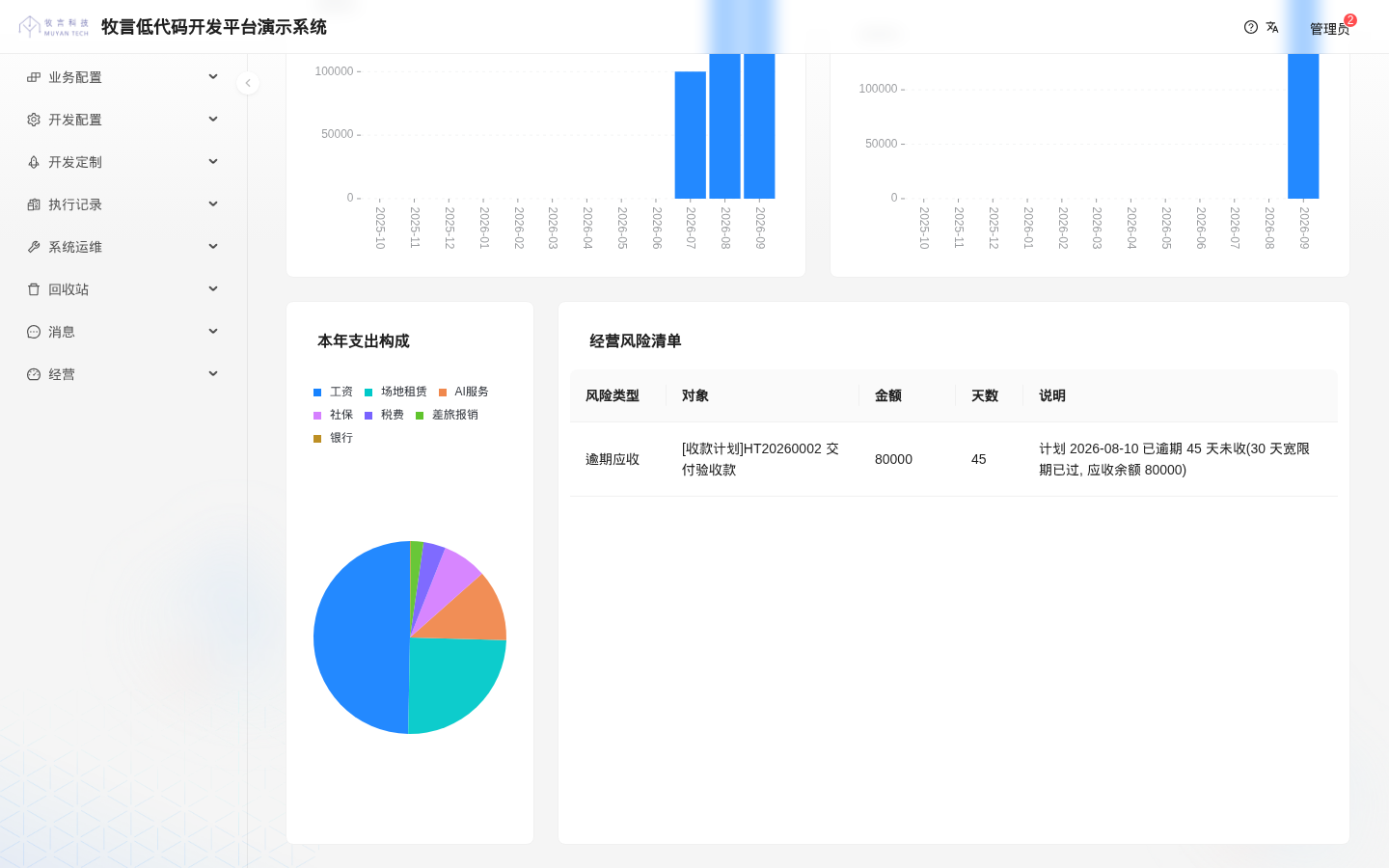Image resolution: width=1389 pixels, height=868 pixels.
Task: Click the 消息 chat bubble icon
Action: pyautogui.click(x=34, y=332)
